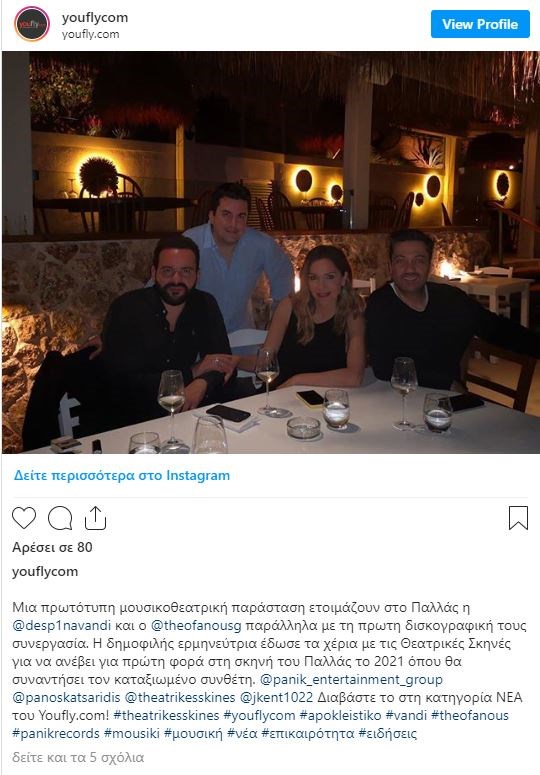Open 'Δείτε περισσότερα στο Instagram' link
Viewport: 540px width, 775px height.
point(122,475)
